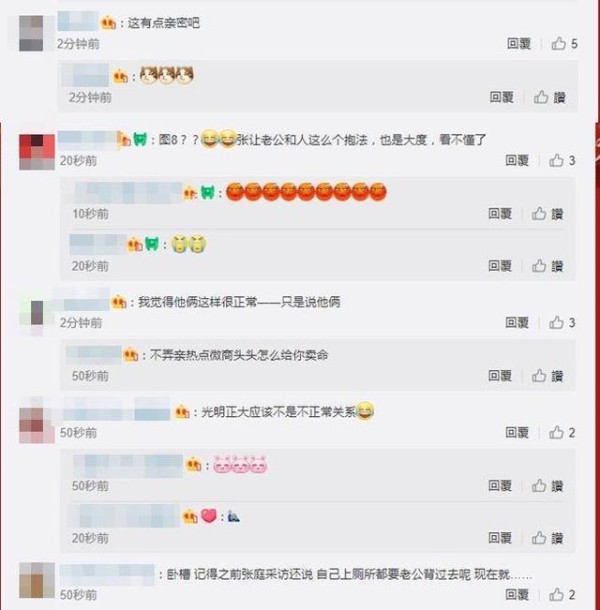Viewport: 600px width, 610px height.
Task: Like the comment '光明正大应该不是不正常关系'
Action: point(562,433)
